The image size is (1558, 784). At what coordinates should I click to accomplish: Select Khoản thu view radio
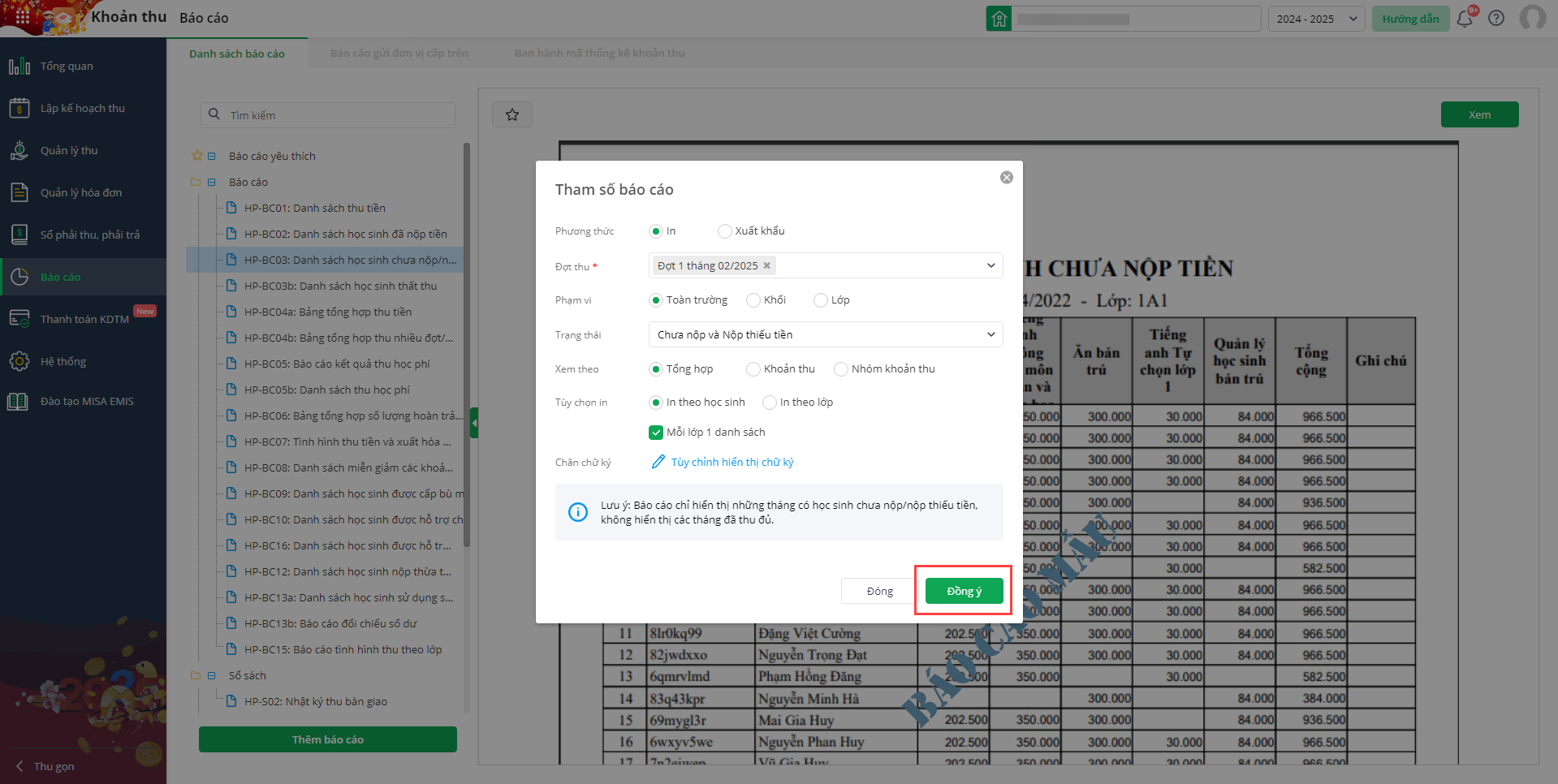coord(753,369)
